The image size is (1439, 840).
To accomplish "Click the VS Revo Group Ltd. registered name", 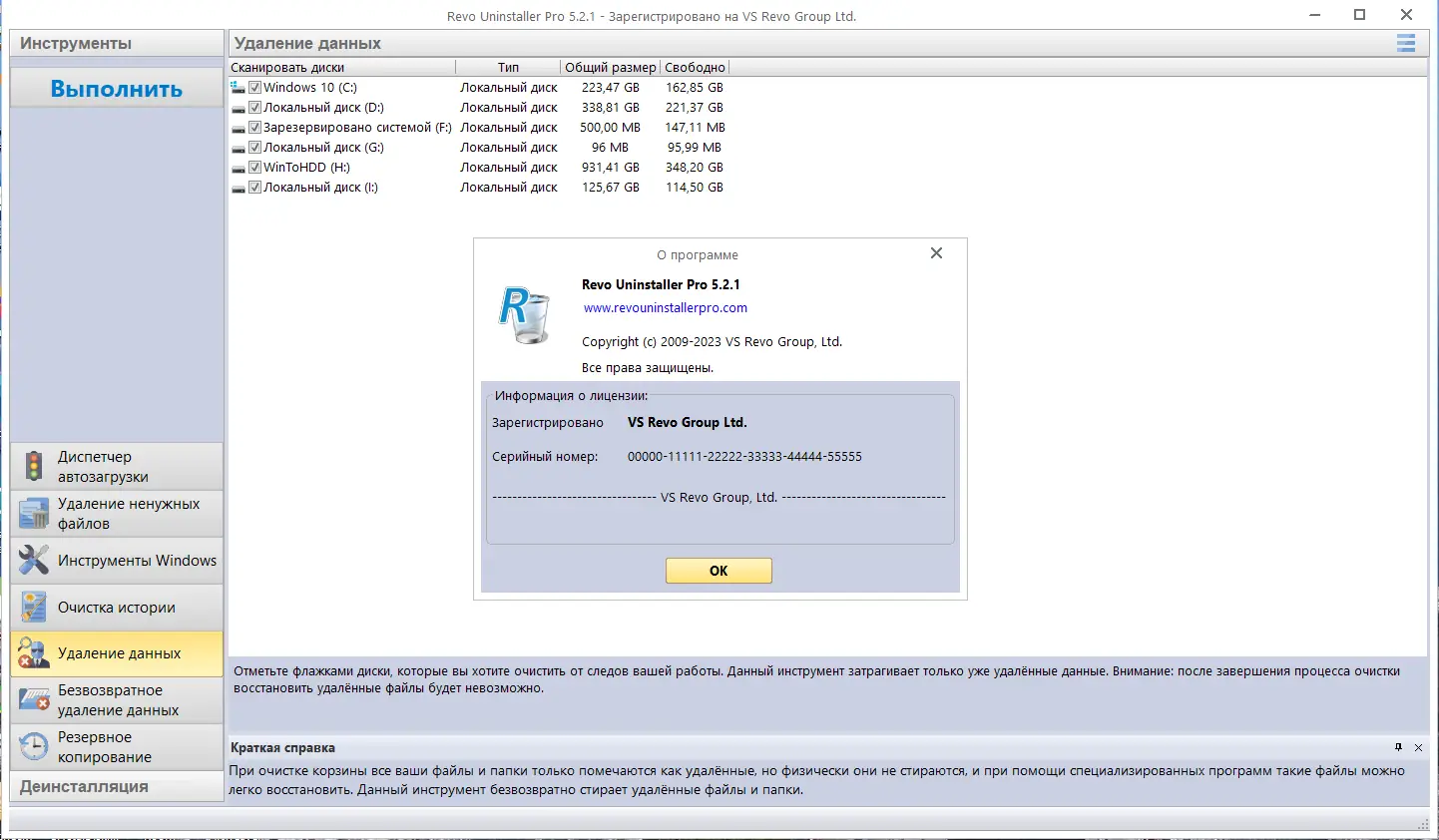I will pos(688,423).
